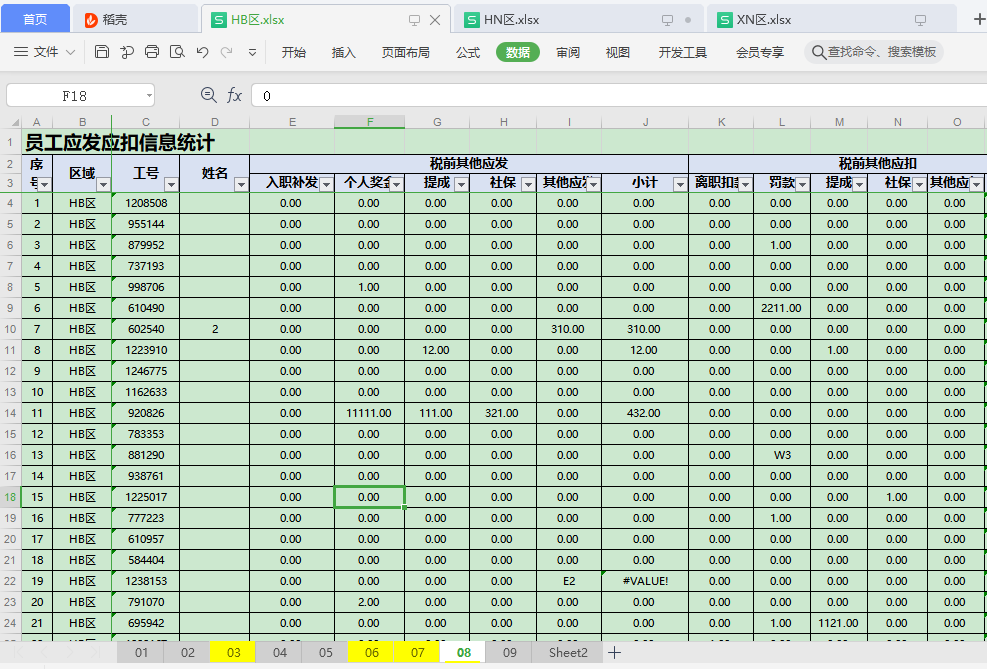987x669 pixels.
Task: Click the export-to-PDF icon beside Save
Action: point(127,52)
